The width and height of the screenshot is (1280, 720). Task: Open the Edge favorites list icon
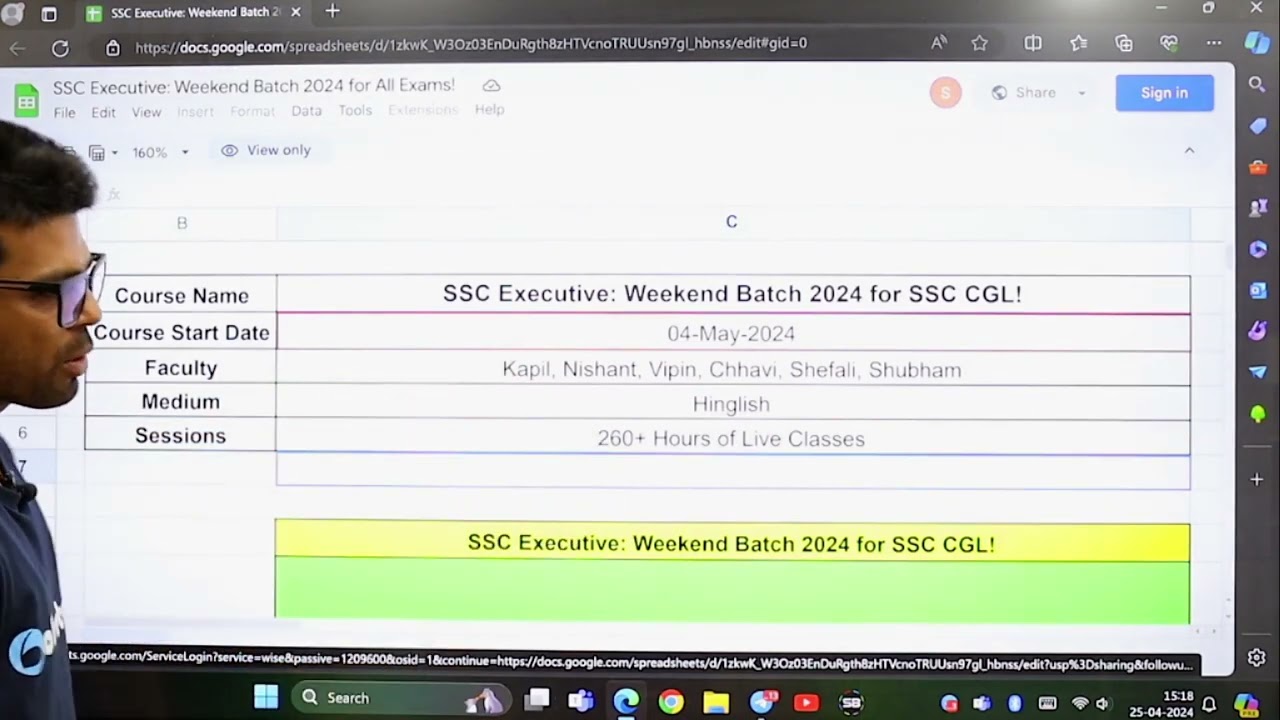click(1078, 43)
